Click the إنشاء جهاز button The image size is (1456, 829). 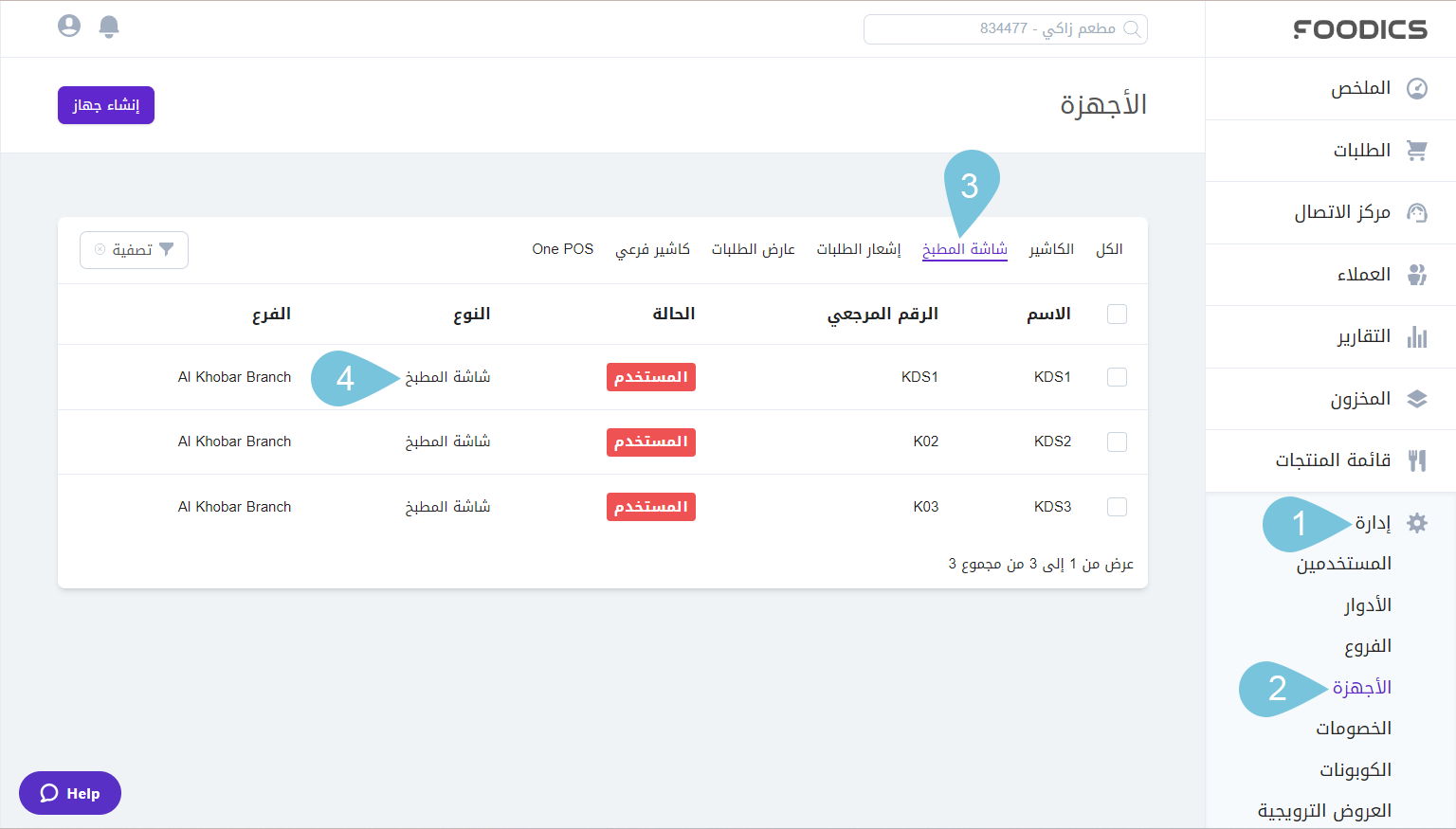point(105,105)
